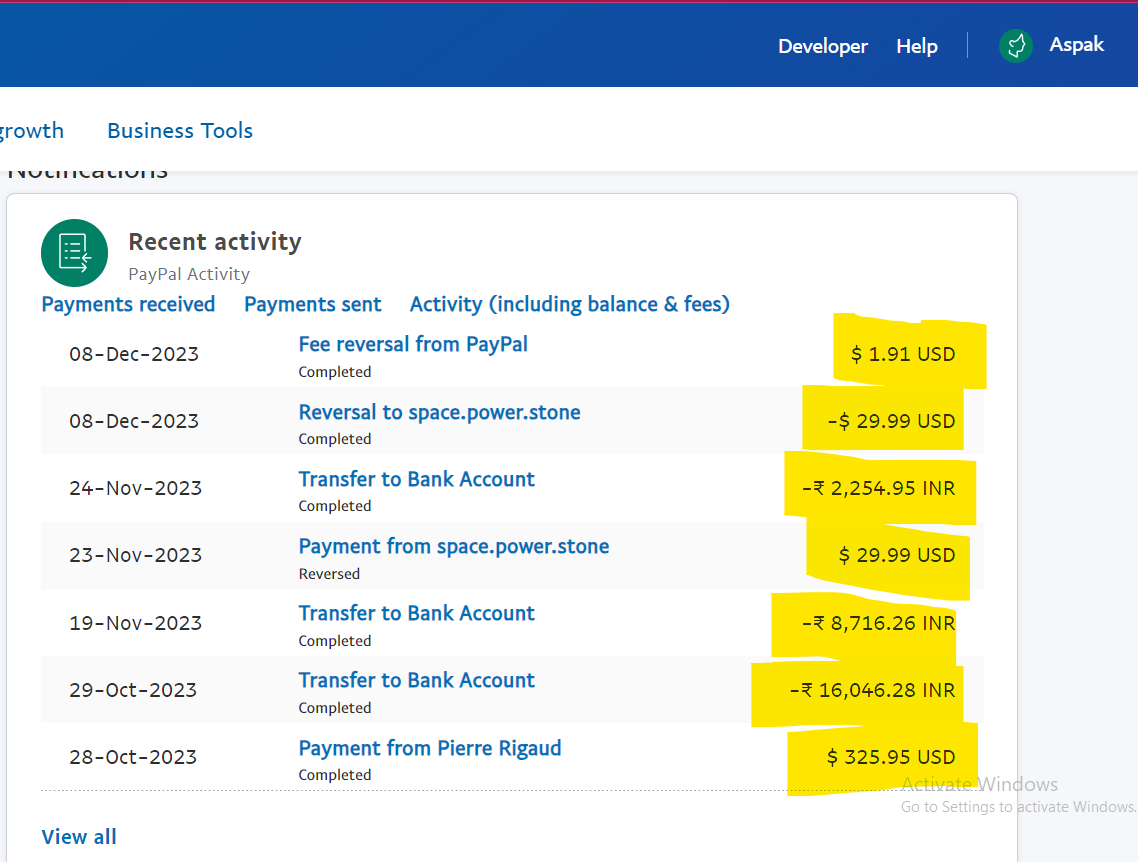1138x862 pixels.
Task: Open Activity including balance & fees
Action: point(570,304)
